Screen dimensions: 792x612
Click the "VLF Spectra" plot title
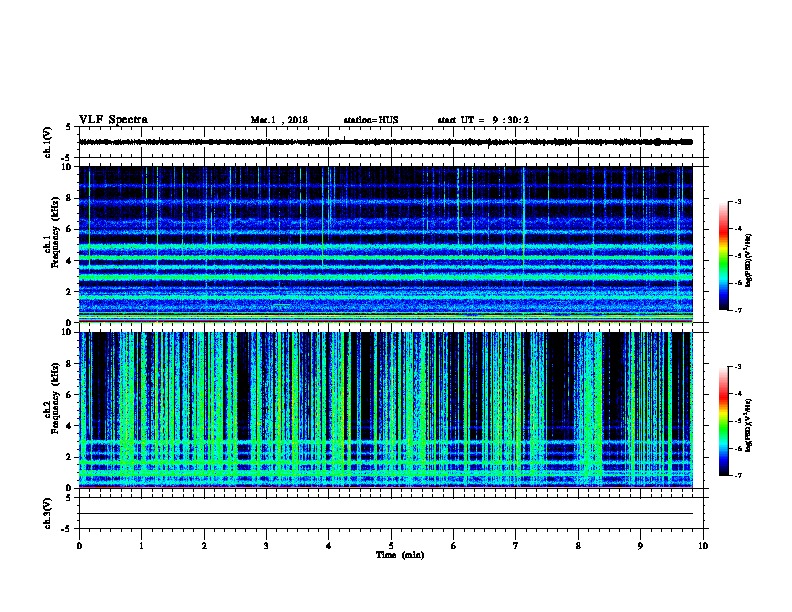pos(114,120)
